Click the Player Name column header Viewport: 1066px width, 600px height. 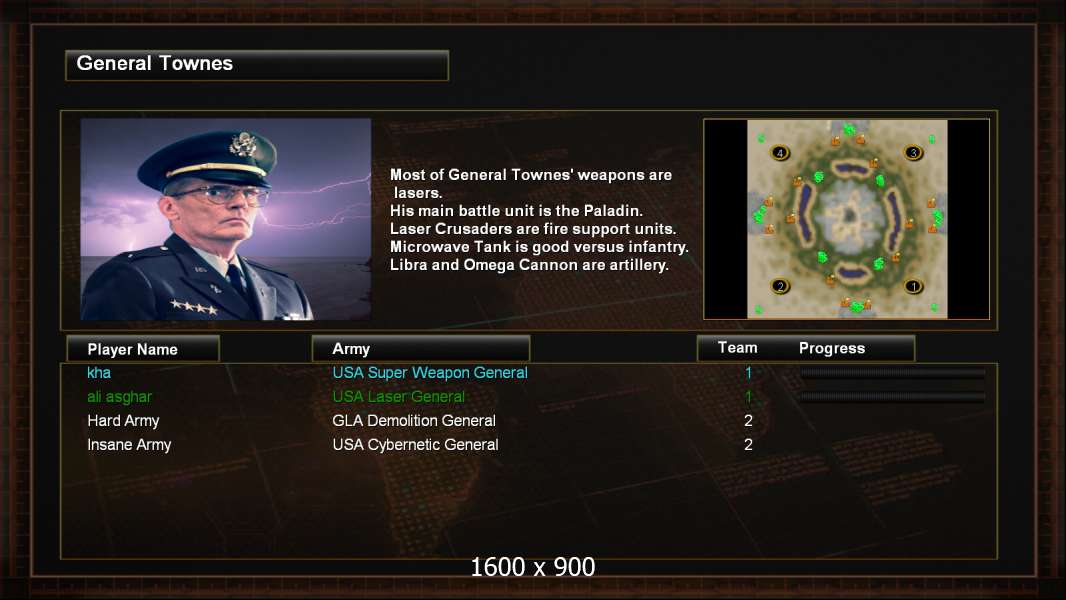pyautogui.click(x=143, y=349)
